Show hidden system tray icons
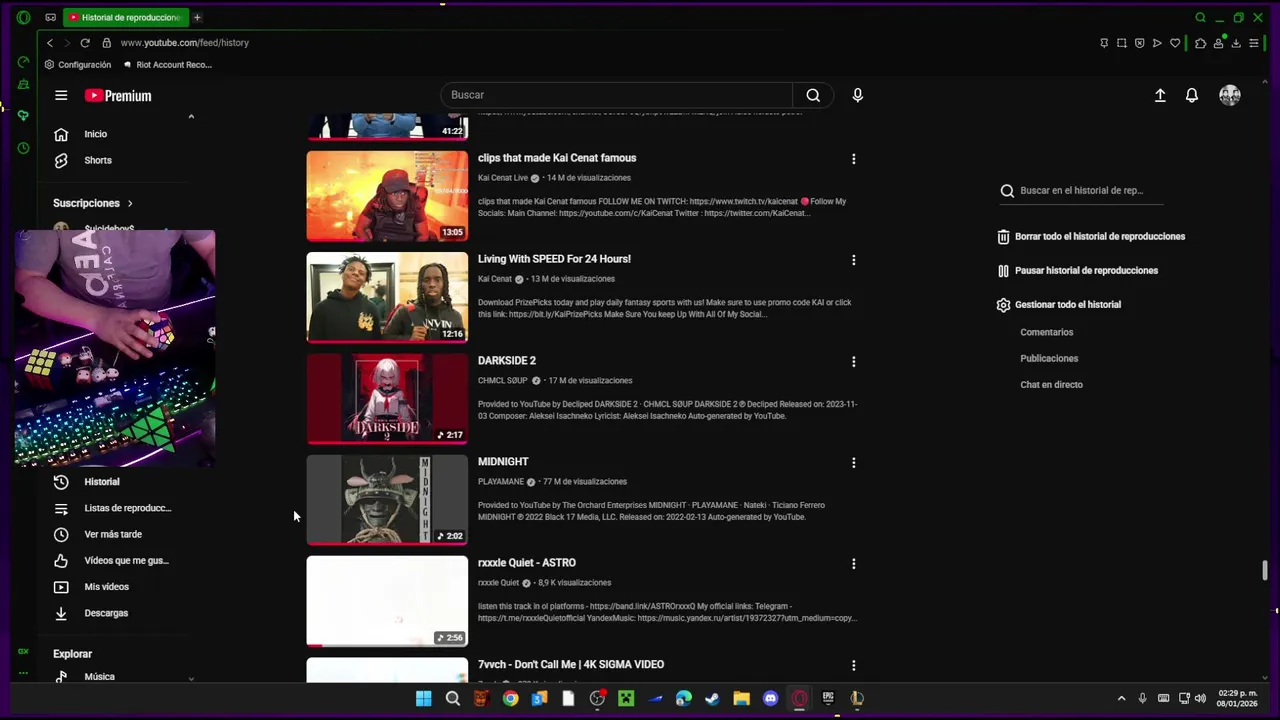This screenshot has height=720, width=1280. click(x=1121, y=698)
